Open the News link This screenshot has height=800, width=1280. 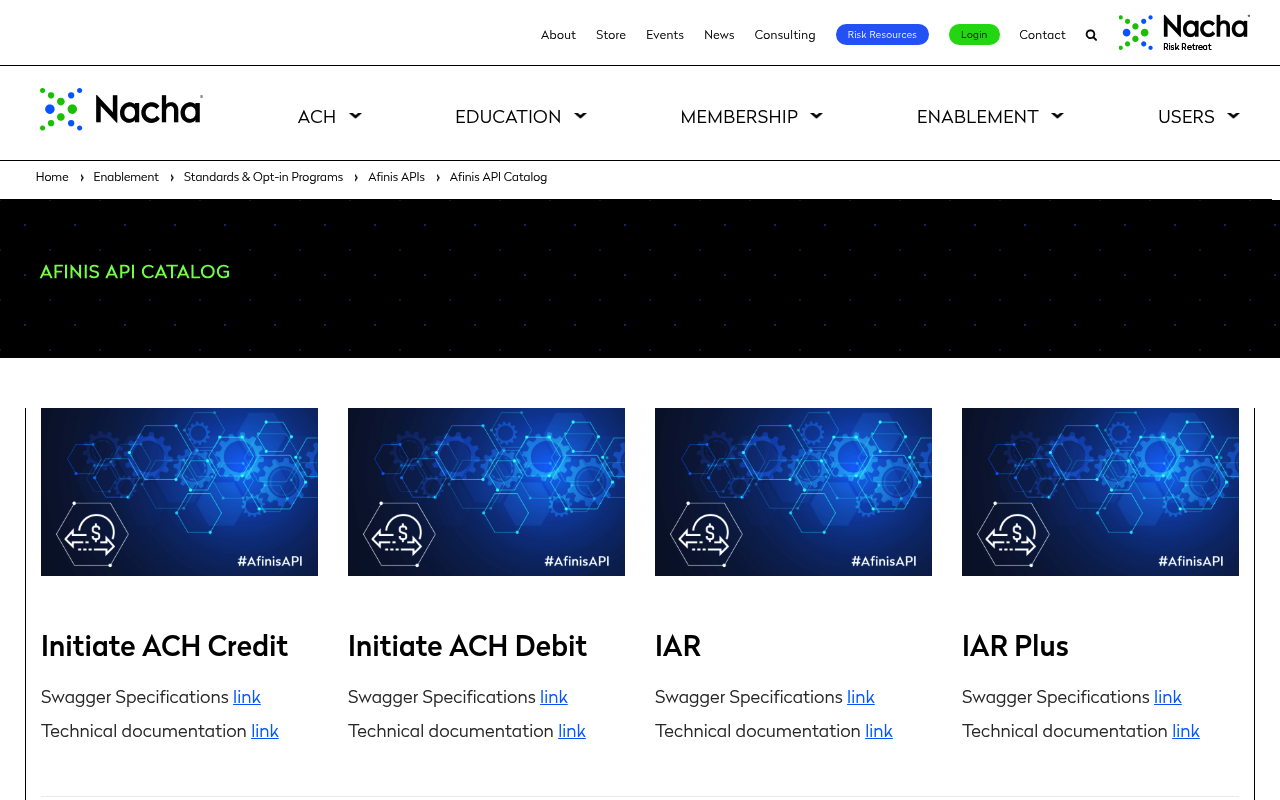[719, 35]
